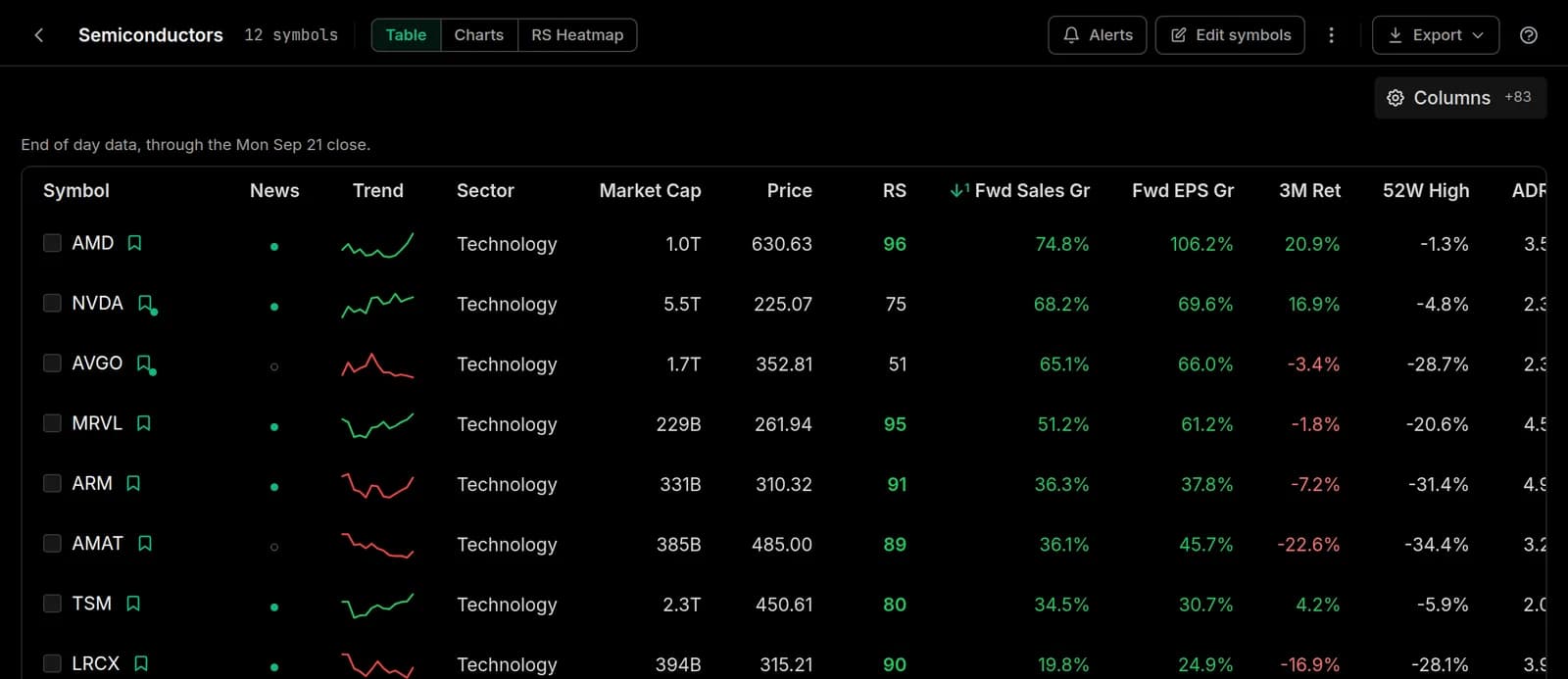This screenshot has width=1568, height=679.
Task: Sort by Fwd EPS Gr column header
Action: coord(1183,190)
